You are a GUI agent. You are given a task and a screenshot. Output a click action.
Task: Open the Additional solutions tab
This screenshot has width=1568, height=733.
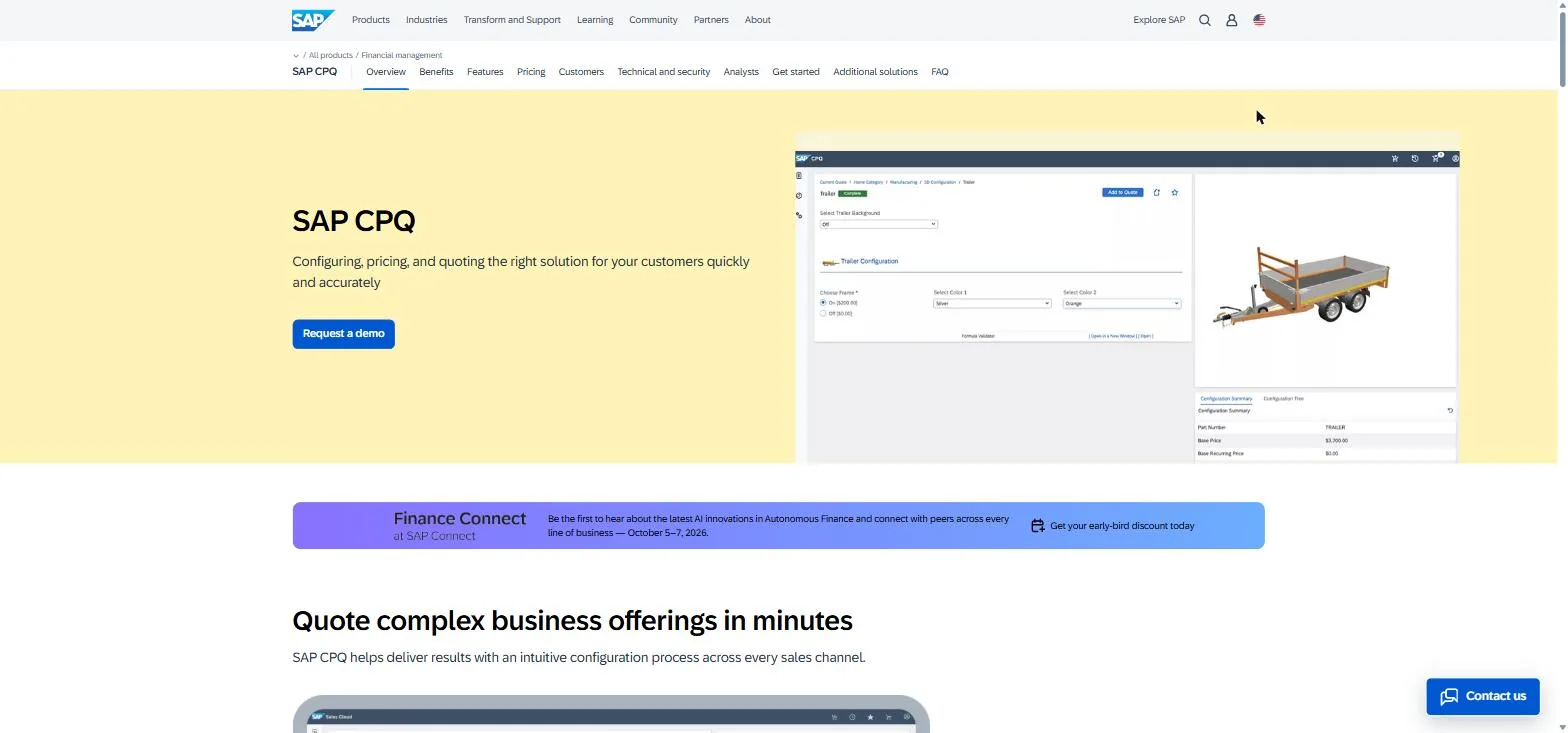pos(875,72)
